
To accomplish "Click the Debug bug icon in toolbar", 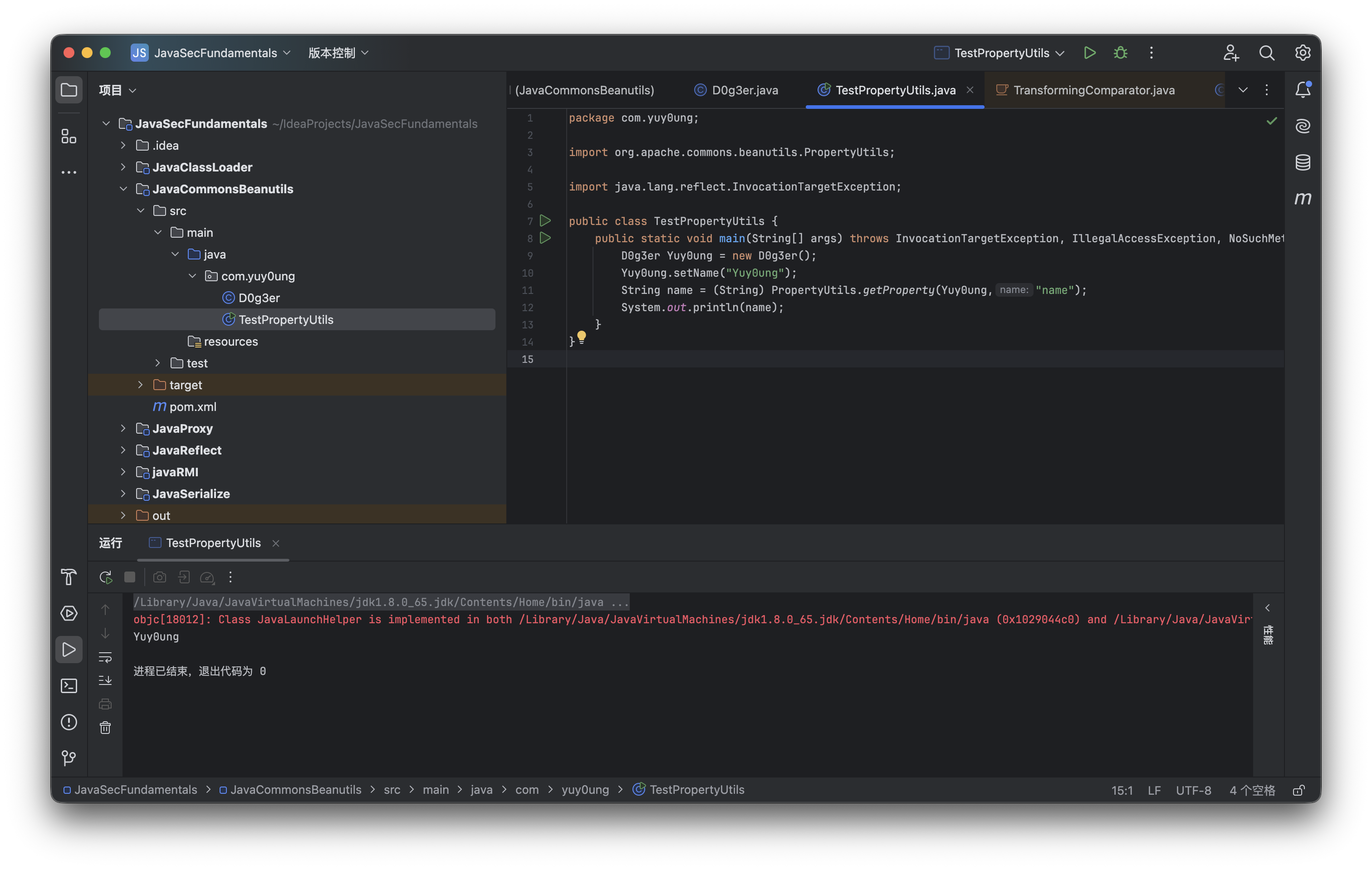I will coord(1120,53).
